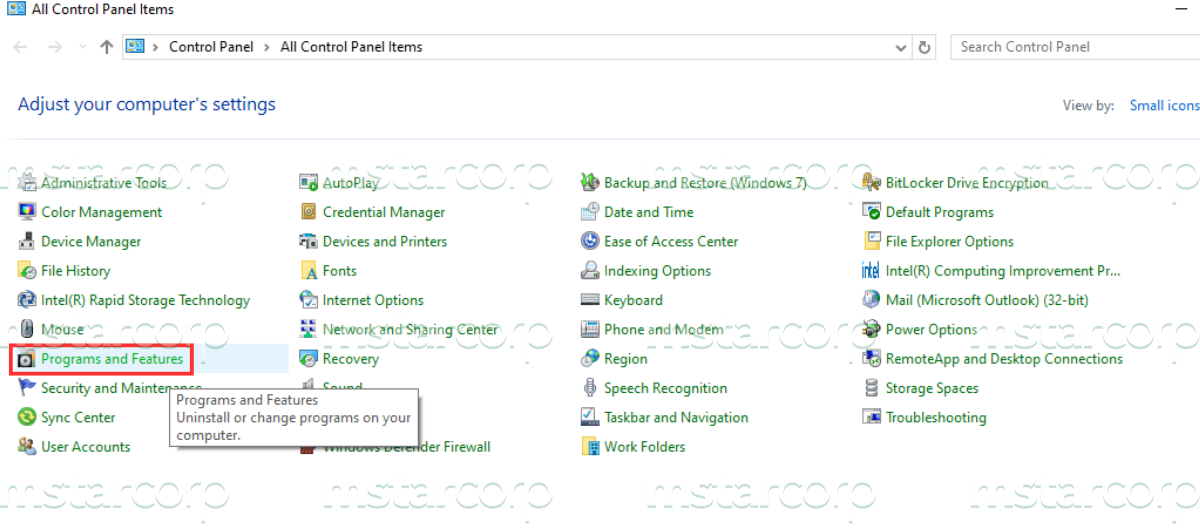The height and width of the screenshot is (530, 1200).
Task: Open the Devices and Printers icon
Action: coord(308,241)
